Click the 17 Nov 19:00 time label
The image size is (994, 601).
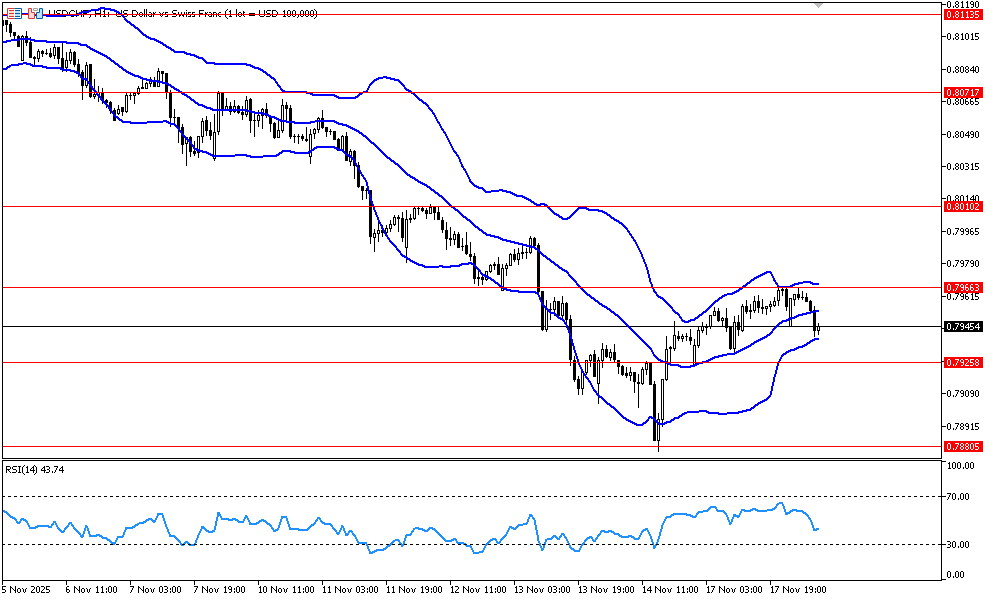pos(798,589)
